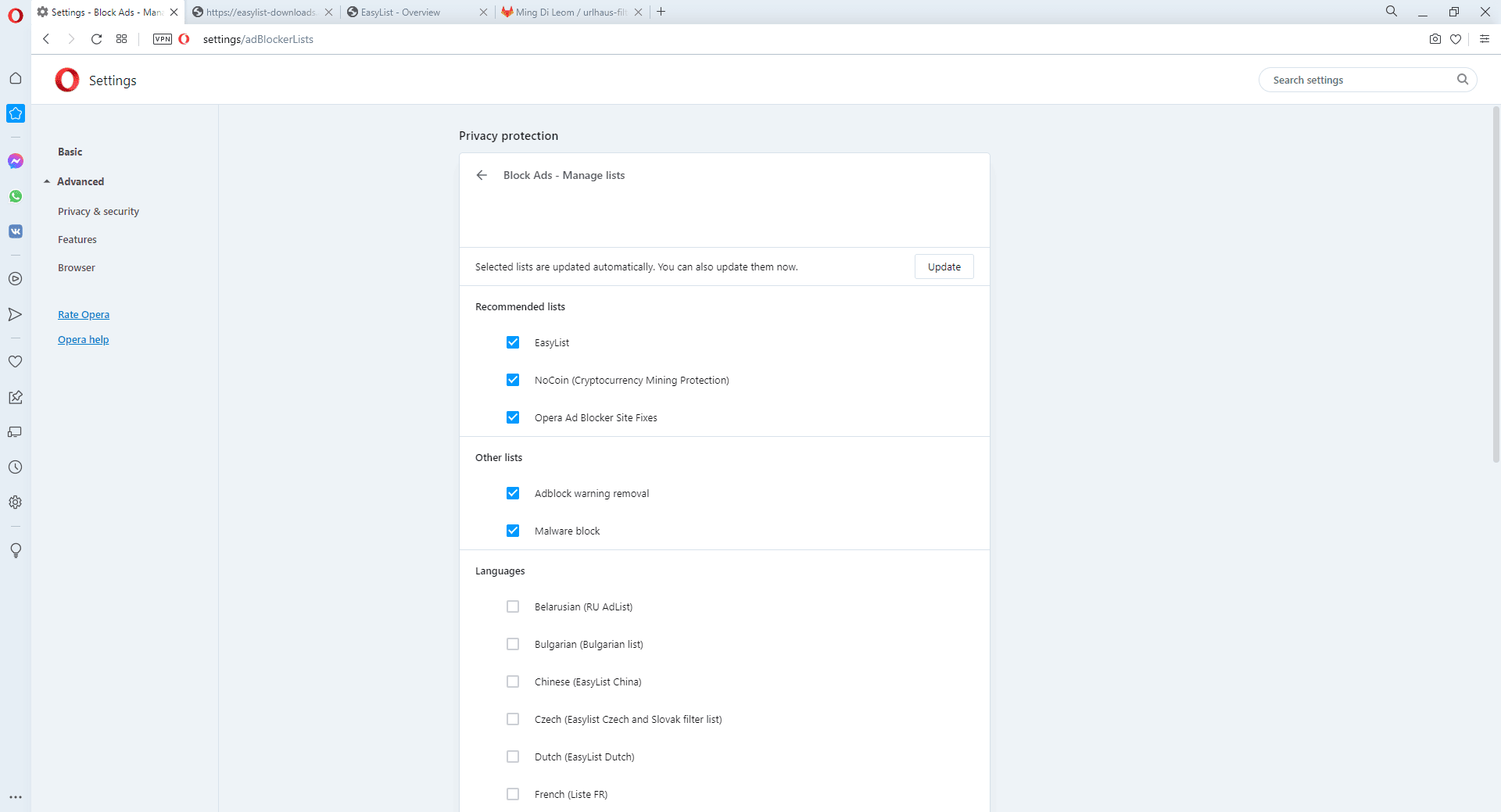Uncheck the Malware block list
Viewport: 1501px width, 812px height.
coord(513,531)
